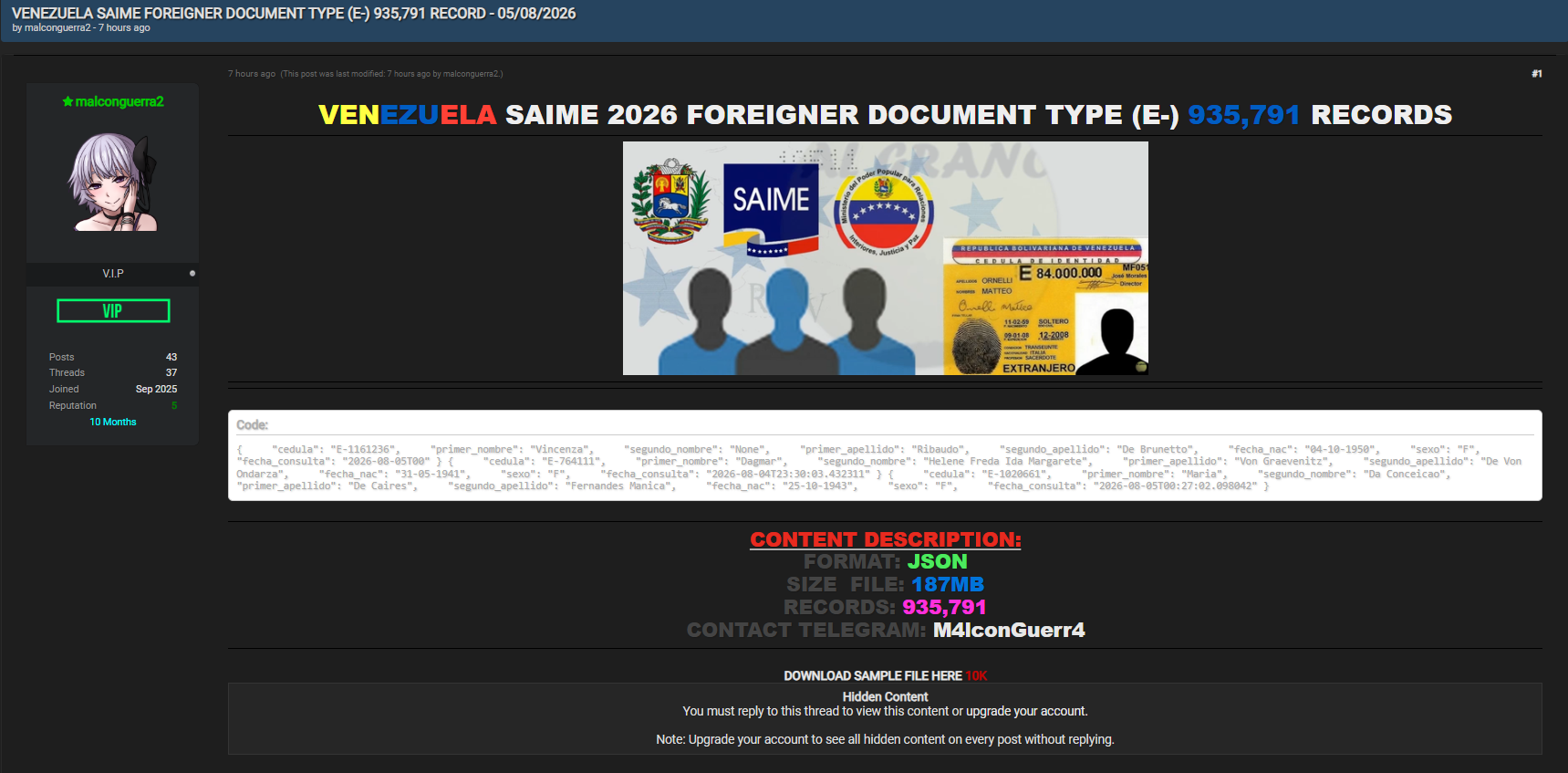Select the Joined date 'Sep 2025'
This screenshot has height=773, width=1568.
(x=156, y=389)
